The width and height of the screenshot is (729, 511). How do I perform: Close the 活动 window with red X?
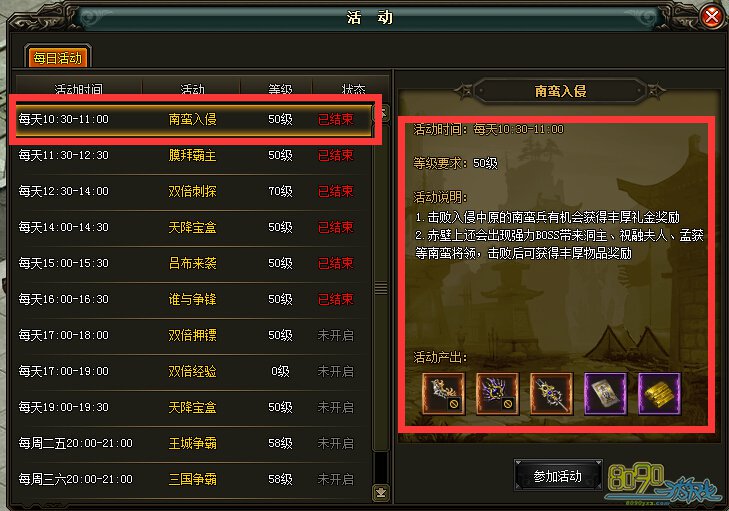click(711, 17)
